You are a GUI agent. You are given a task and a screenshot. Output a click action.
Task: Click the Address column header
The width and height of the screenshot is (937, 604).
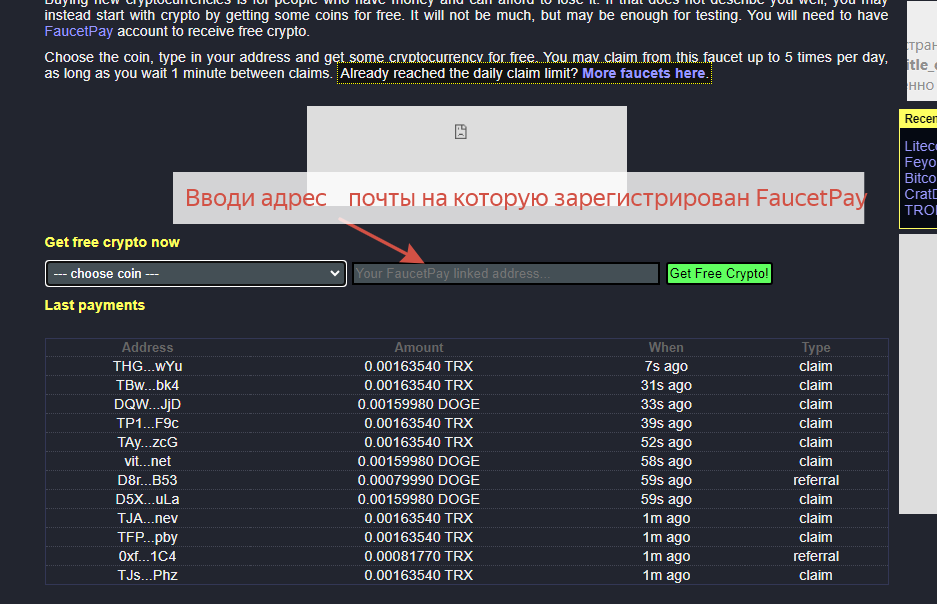[148, 347]
